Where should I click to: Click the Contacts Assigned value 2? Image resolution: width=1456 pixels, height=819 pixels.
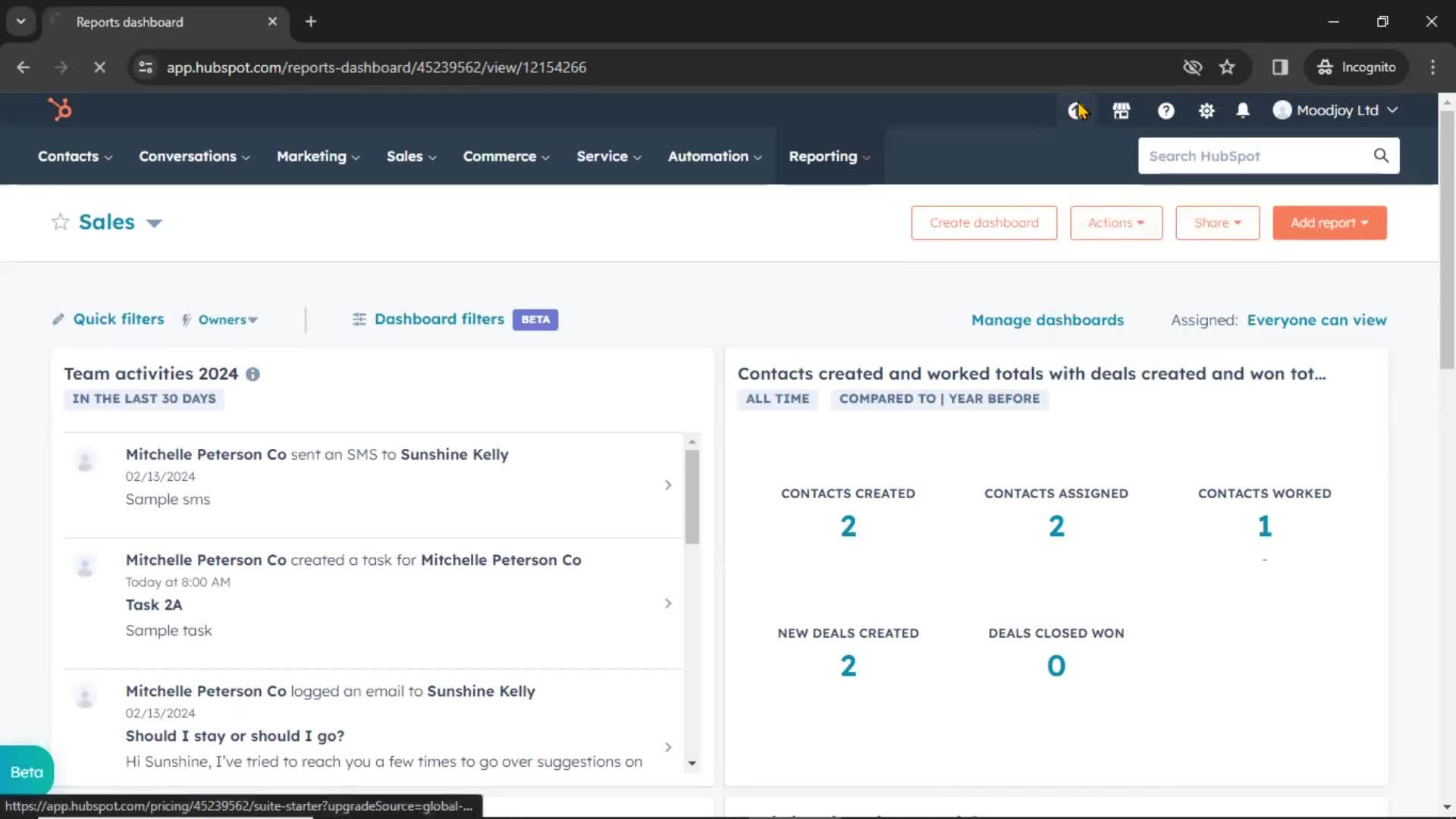click(1056, 526)
